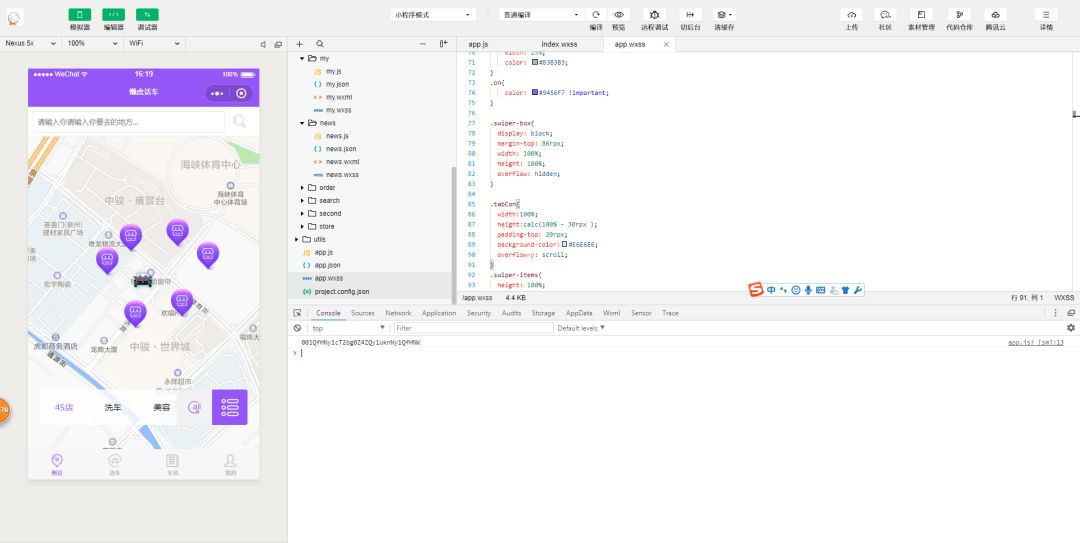Click the 切后台 switch background icon
The image size is (1080, 543).
(x=690, y=14)
